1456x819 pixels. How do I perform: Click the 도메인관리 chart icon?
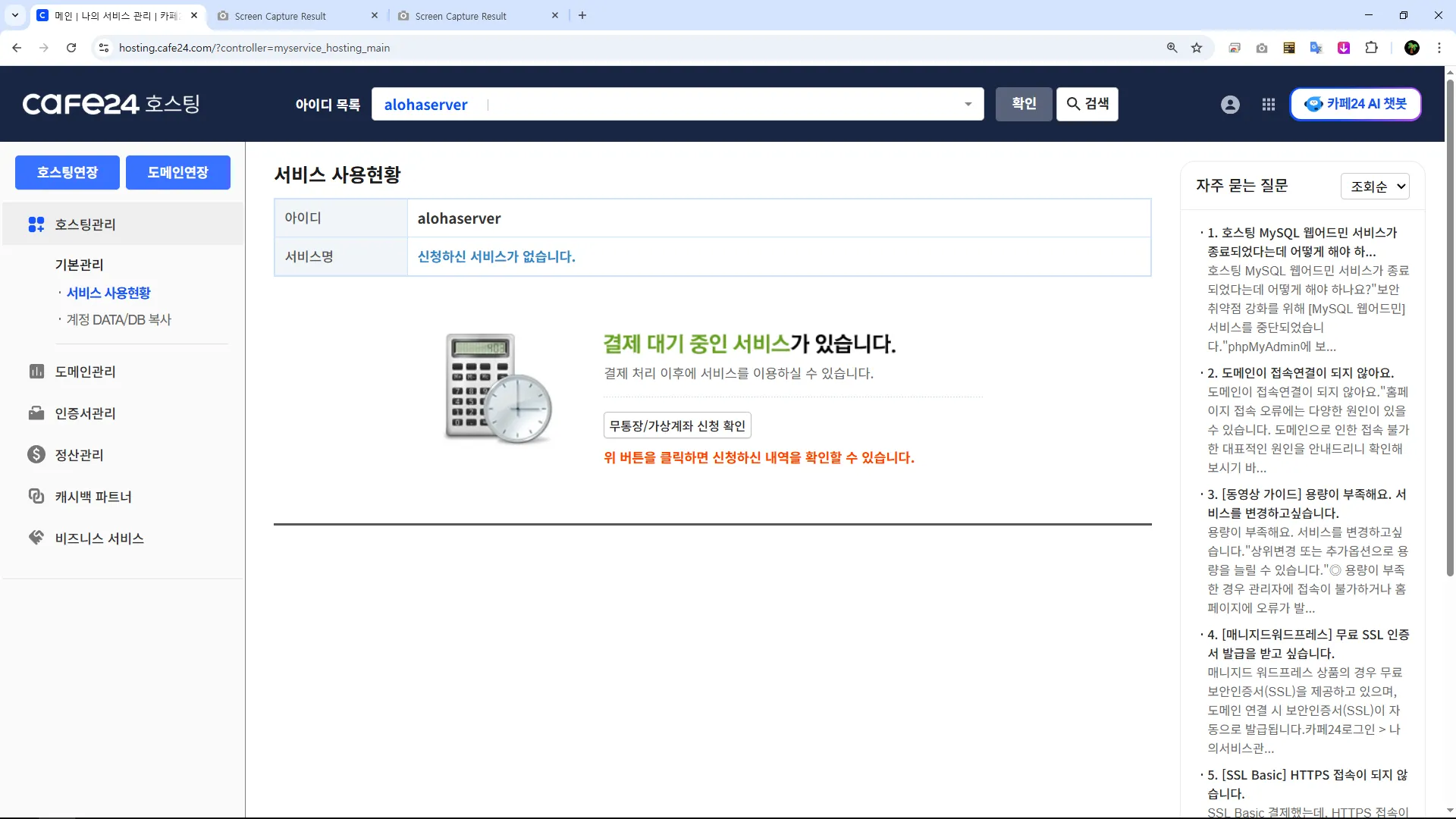click(x=36, y=372)
